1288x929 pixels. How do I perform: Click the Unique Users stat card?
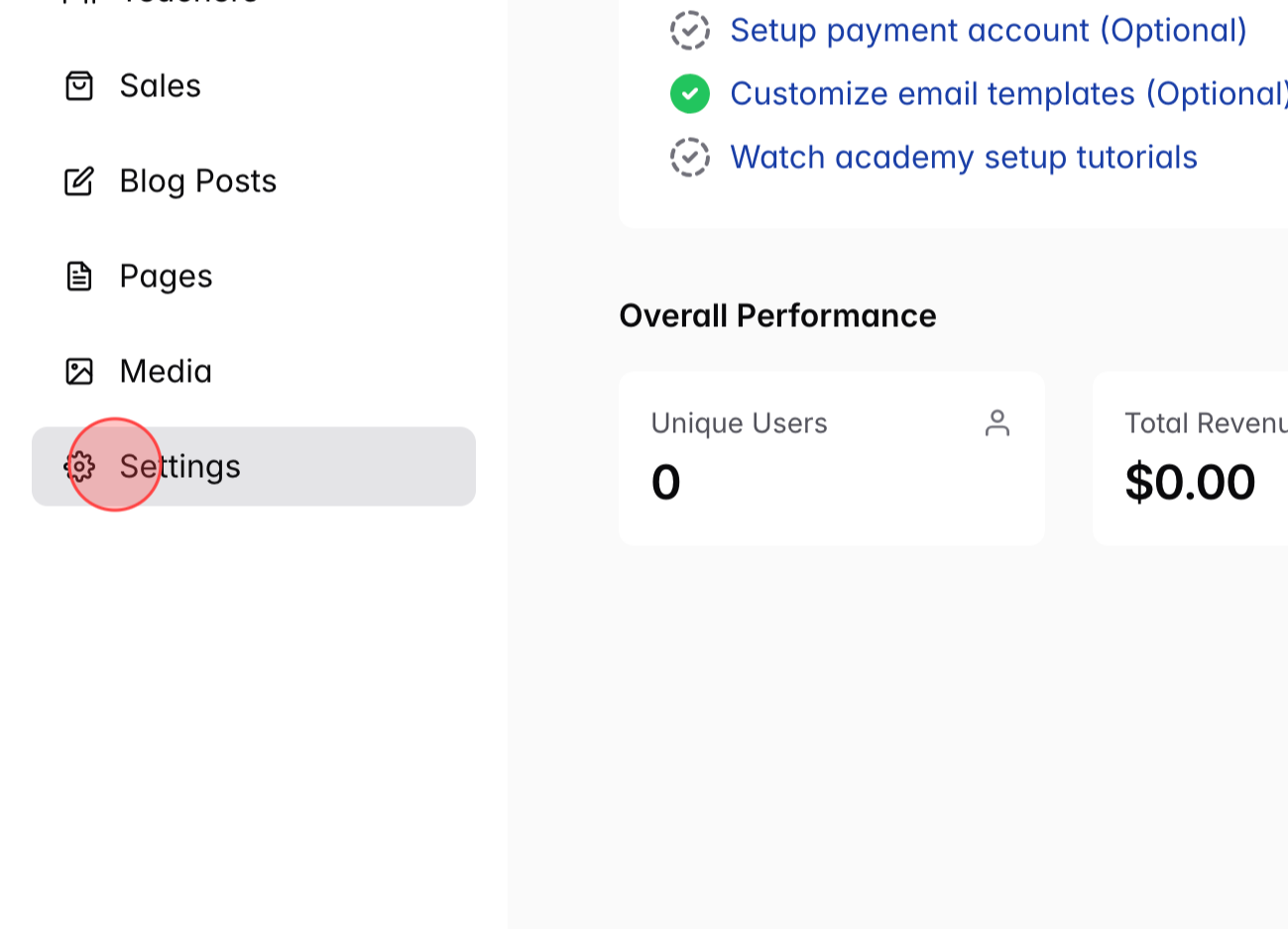click(x=832, y=458)
